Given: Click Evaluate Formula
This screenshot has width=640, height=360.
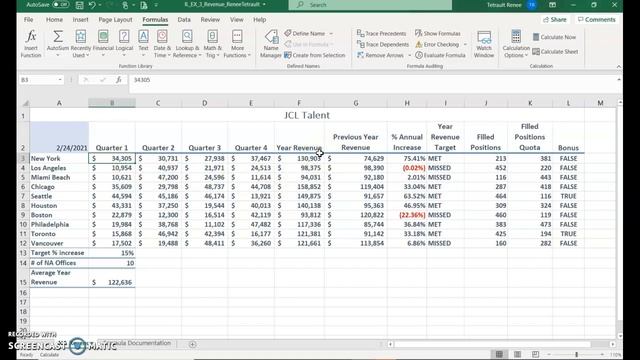Looking at the screenshot, I should pyautogui.click(x=440, y=55).
